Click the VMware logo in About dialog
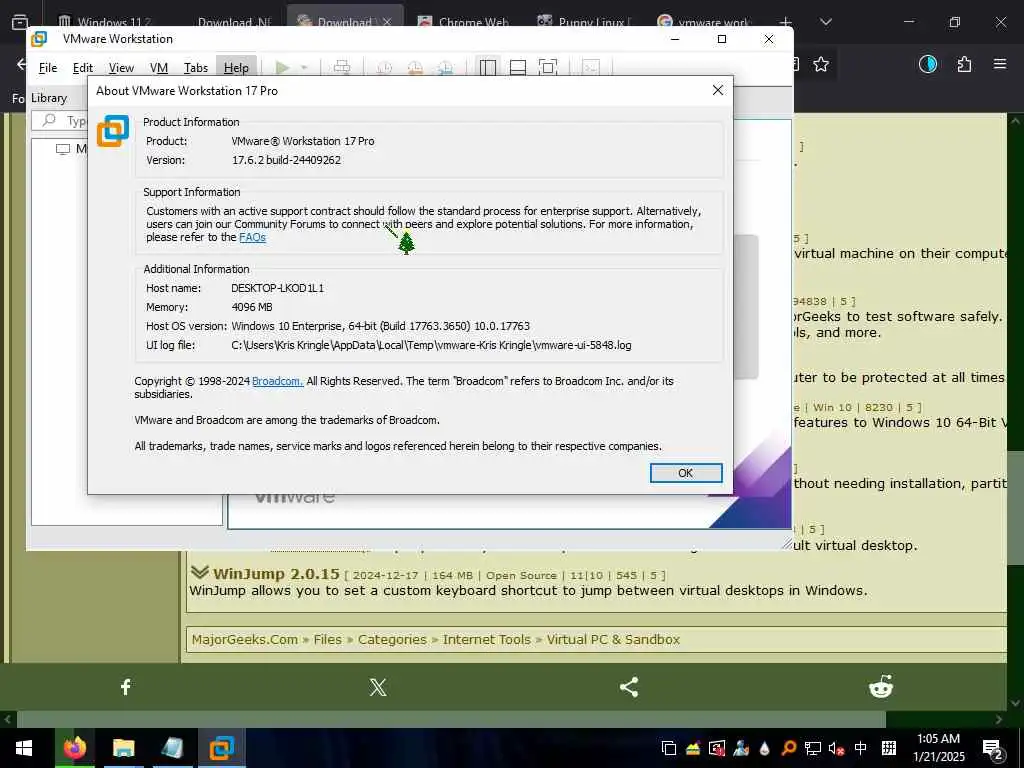Image resolution: width=1024 pixels, height=768 pixels. pyautogui.click(x=113, y=131)
